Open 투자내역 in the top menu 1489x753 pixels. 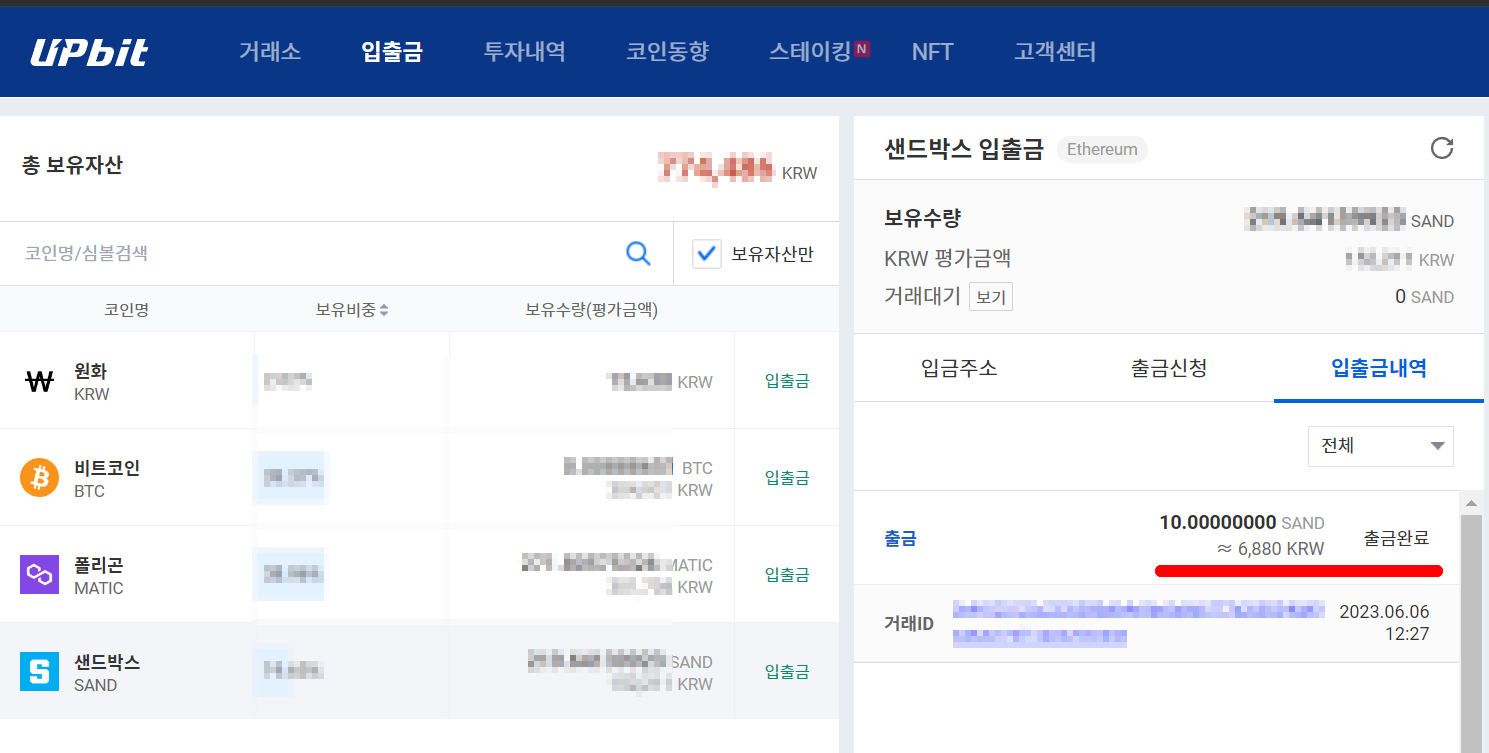click(x=525, y=52)
